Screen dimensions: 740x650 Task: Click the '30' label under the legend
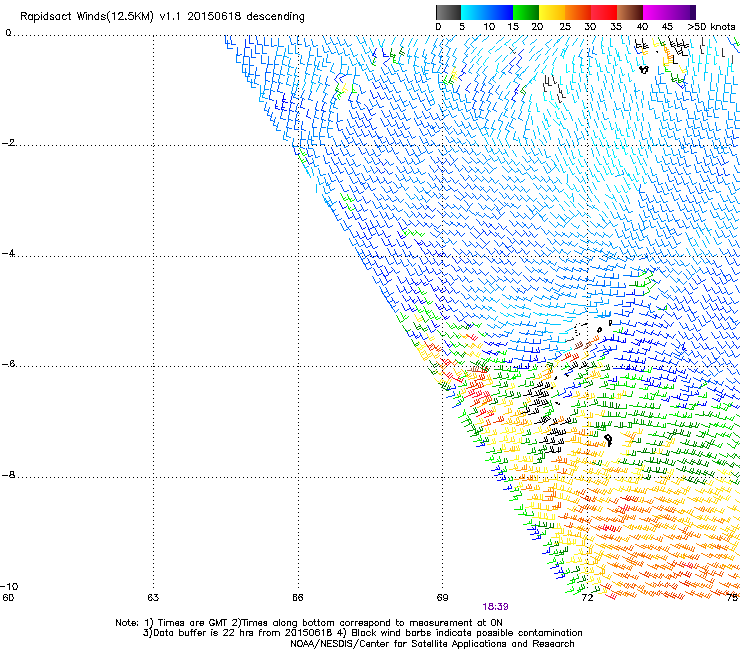click(590, 27)
